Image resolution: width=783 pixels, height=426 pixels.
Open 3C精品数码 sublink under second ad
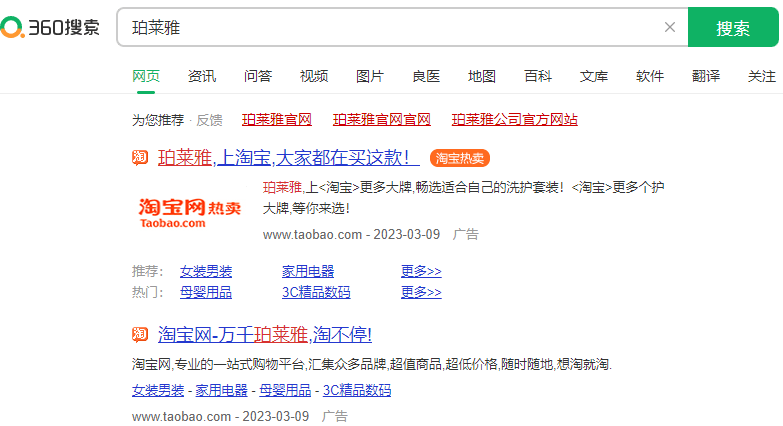coord(357,390)
